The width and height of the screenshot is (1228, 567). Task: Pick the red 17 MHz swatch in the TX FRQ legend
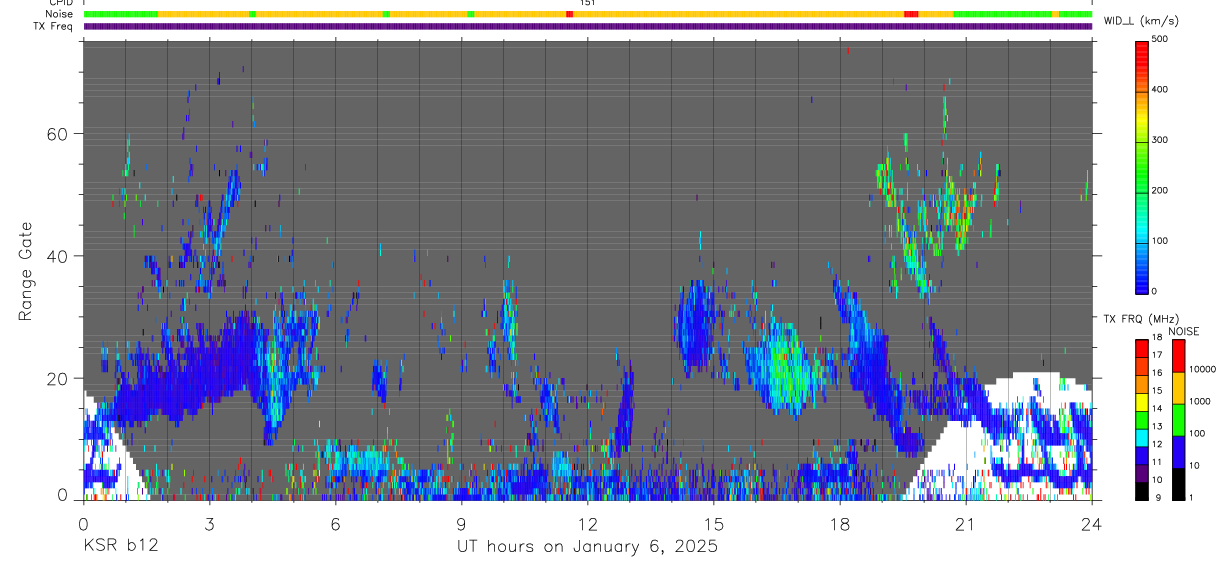pos(1141,348)
